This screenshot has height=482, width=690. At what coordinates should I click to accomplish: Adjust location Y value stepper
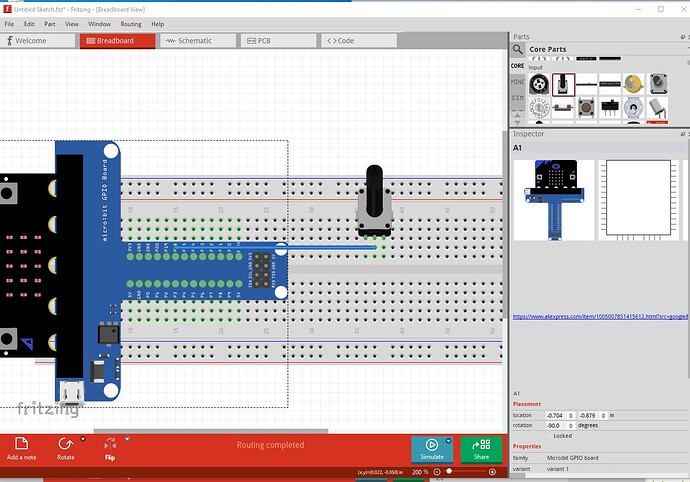604,415
